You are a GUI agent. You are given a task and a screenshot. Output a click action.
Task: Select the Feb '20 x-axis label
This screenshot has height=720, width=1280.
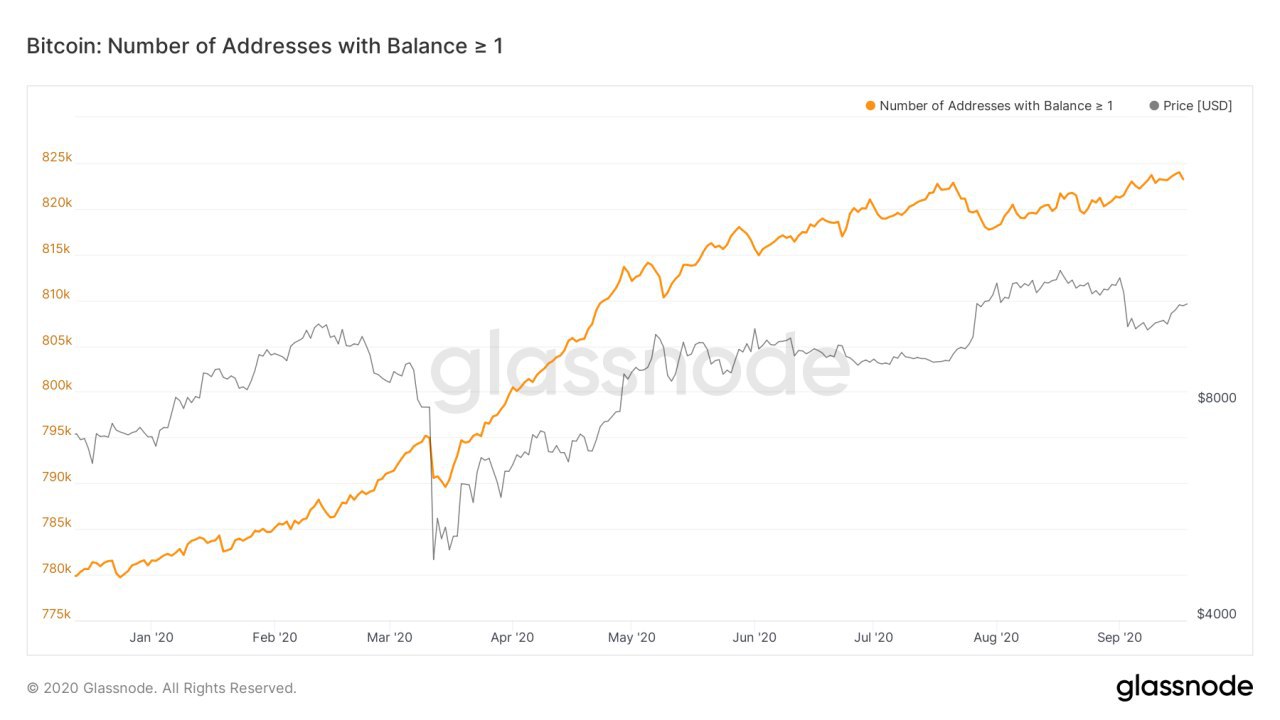click(x=275, y=637)
